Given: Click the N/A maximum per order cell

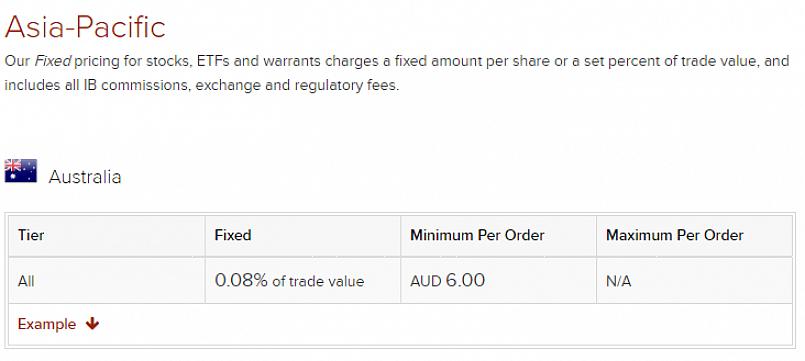Looking at the screenshot, I should point(695,280).
